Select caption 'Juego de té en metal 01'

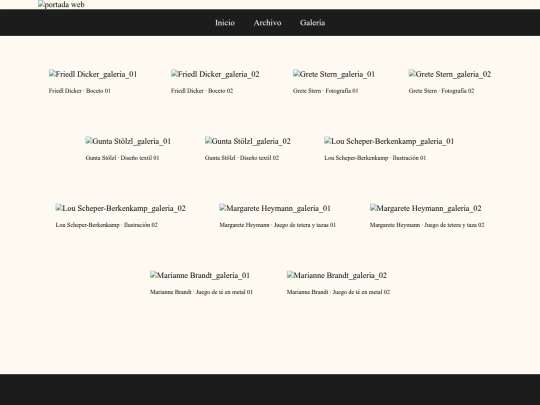(x=224, y=292)
